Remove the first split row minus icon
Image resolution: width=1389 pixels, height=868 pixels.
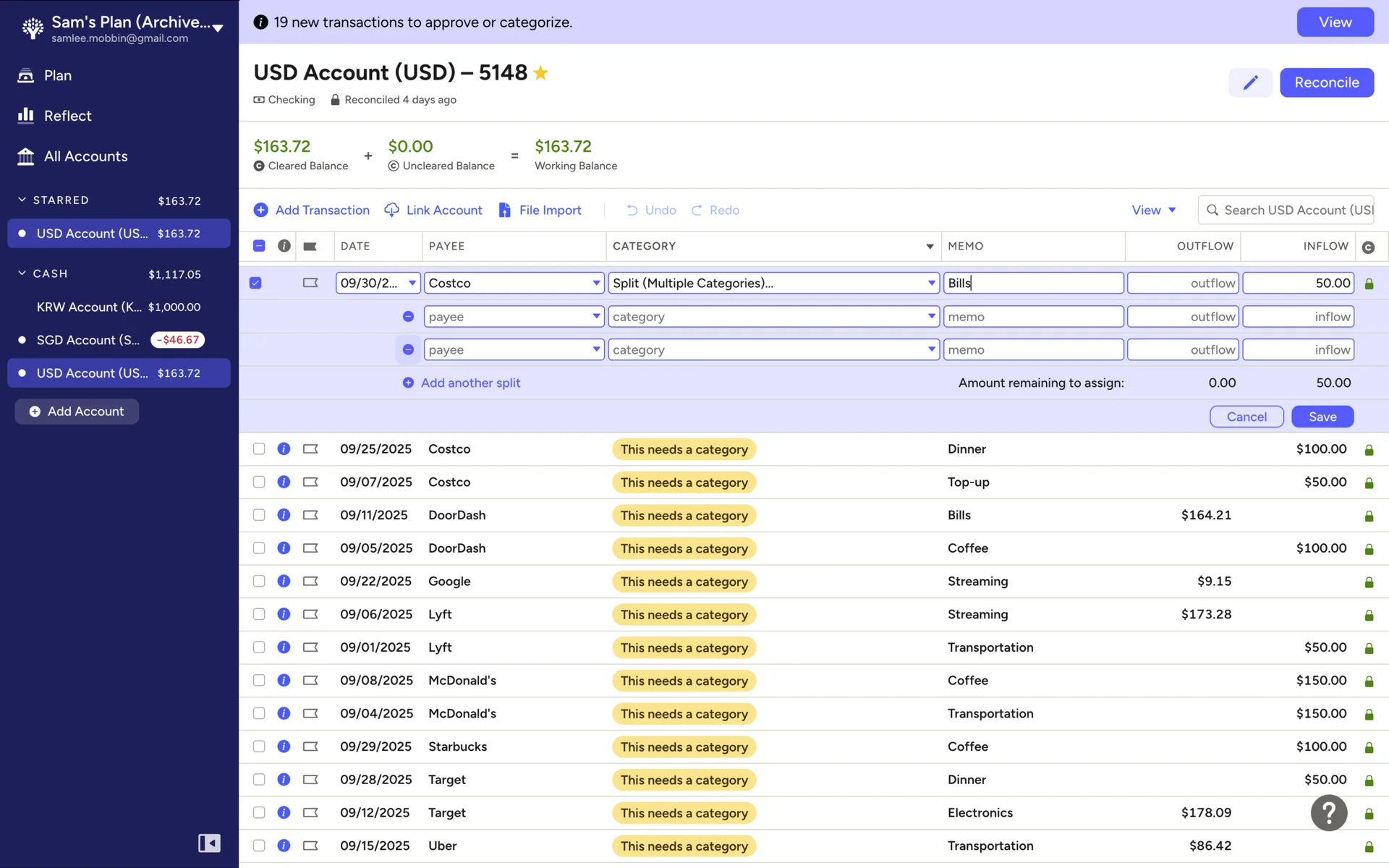pyautogui.click(x=408, y=317)
